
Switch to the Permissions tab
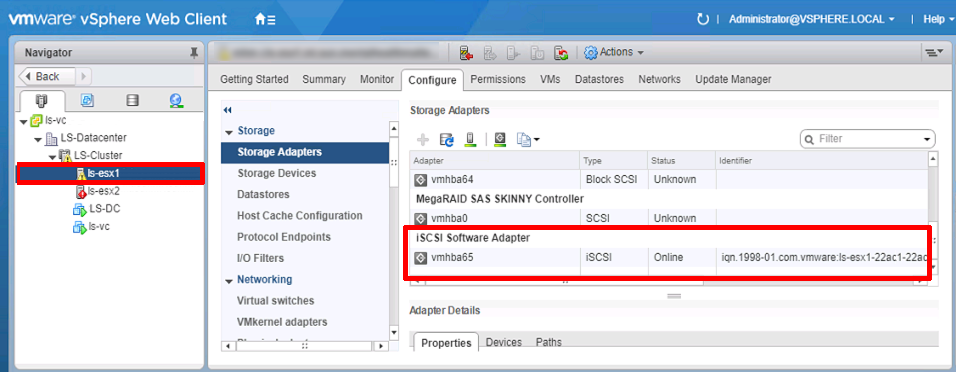pyautogui.click(x=498, y=79)
